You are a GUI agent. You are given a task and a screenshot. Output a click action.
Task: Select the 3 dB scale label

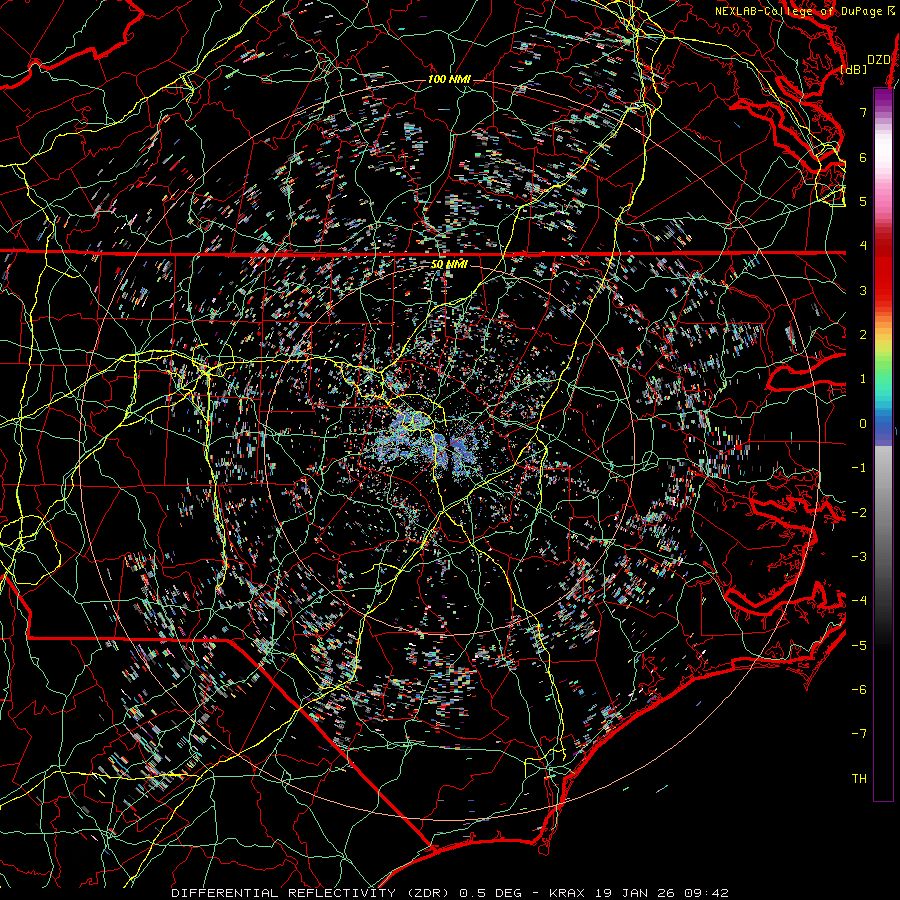click(x=863, y=290)
